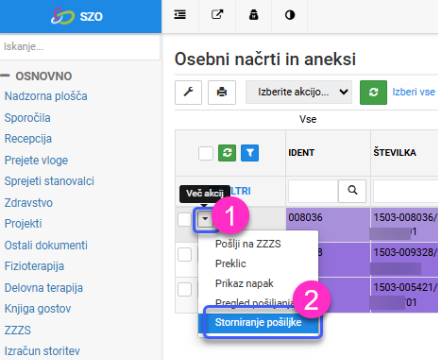
Task: Open 'Ostali dokumenti' in sidebar
Action: (46, 245)
